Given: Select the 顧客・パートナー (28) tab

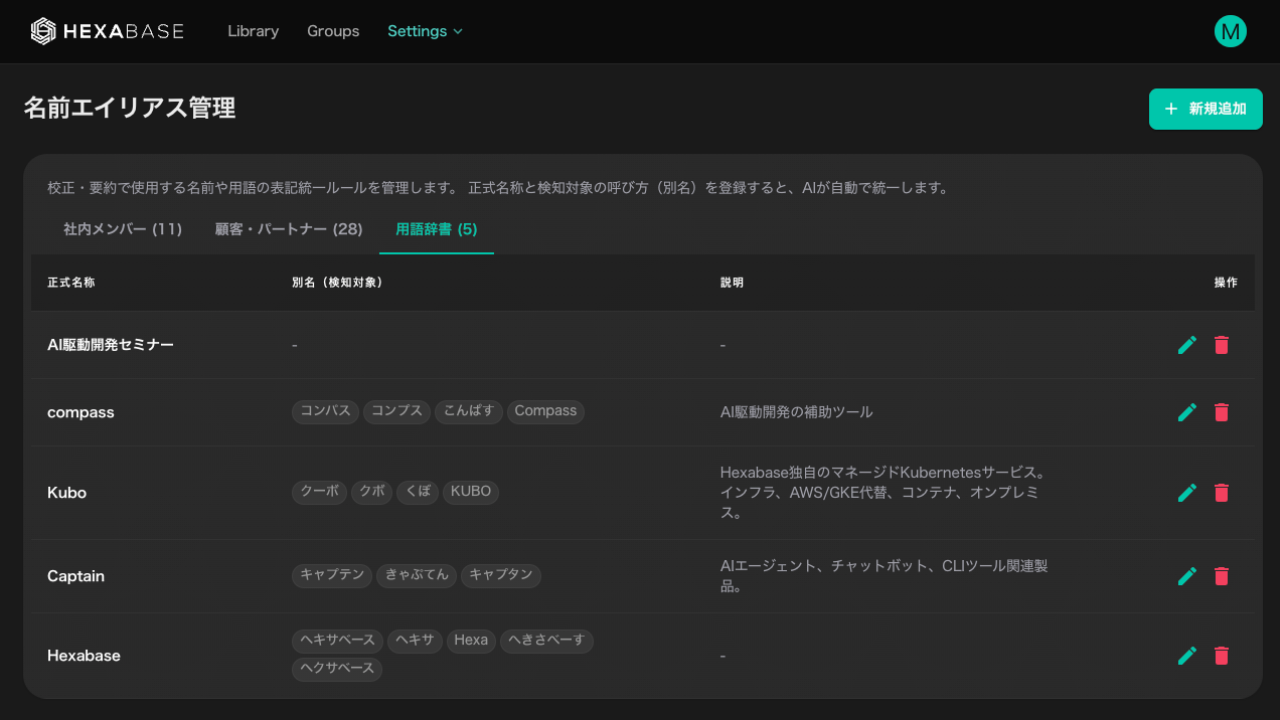Looking at the screenshot, I should click(x=289, y=229).
